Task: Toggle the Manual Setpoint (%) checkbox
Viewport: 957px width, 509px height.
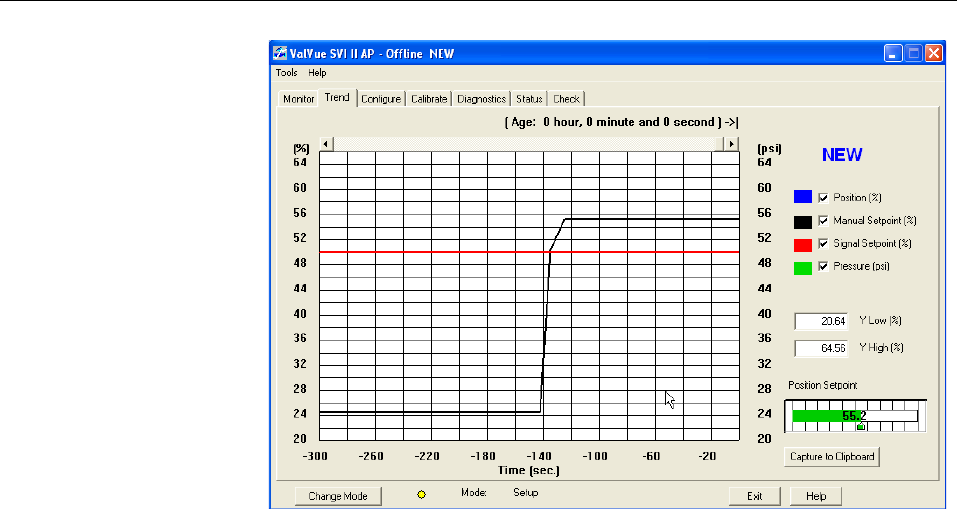Action: pyautogui.click(x=823, y=220)
